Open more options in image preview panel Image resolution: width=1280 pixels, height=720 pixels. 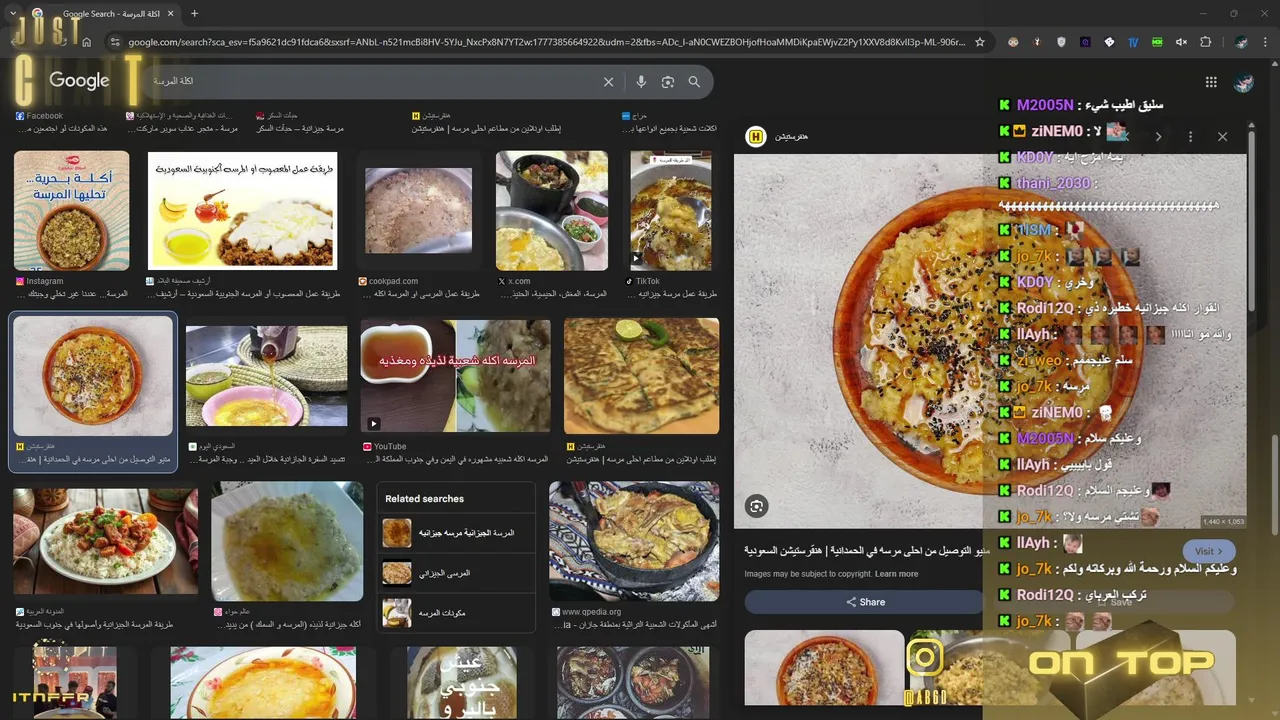coord(1190,136)
